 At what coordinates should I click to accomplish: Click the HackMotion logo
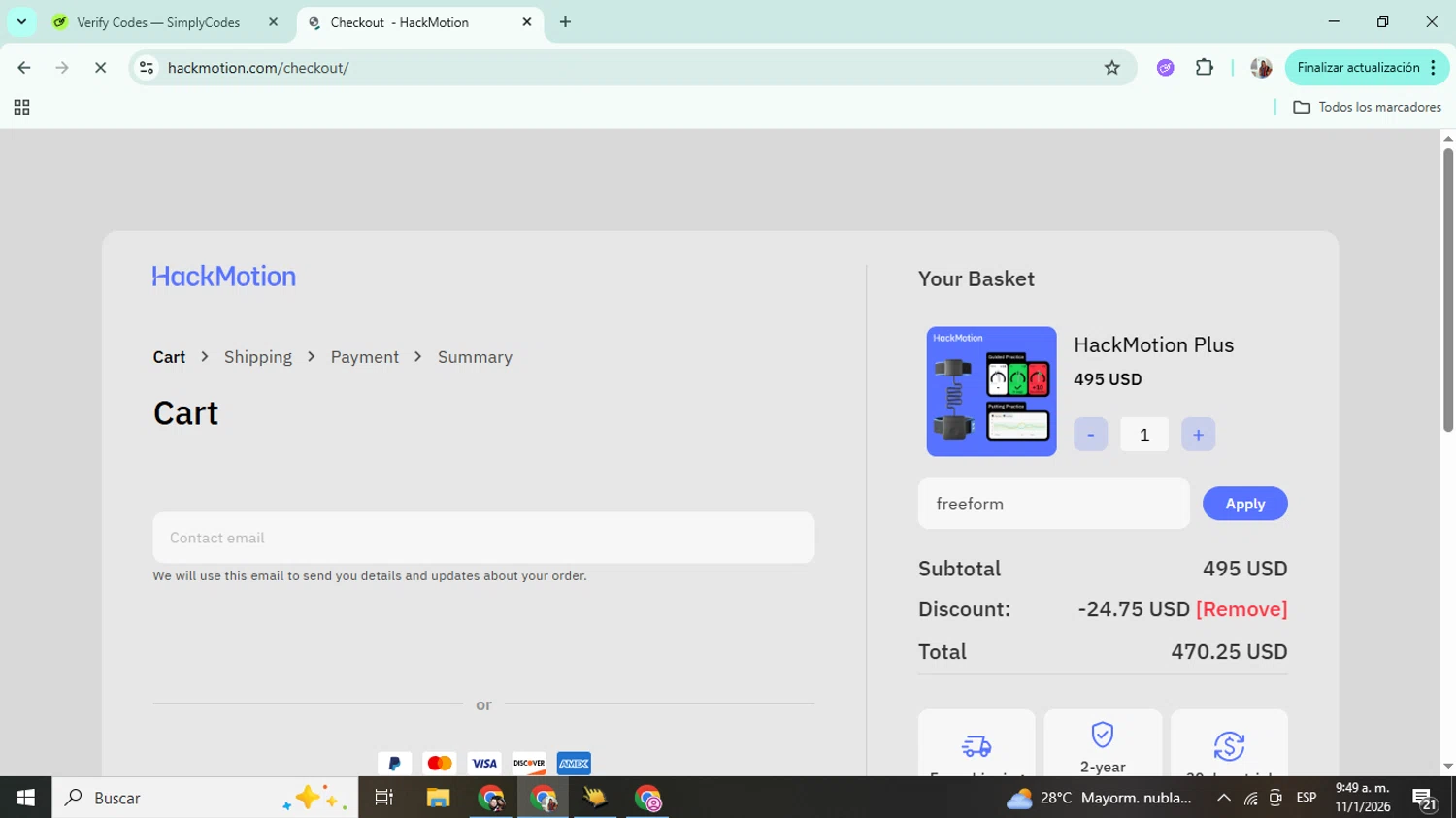point(224,277)
